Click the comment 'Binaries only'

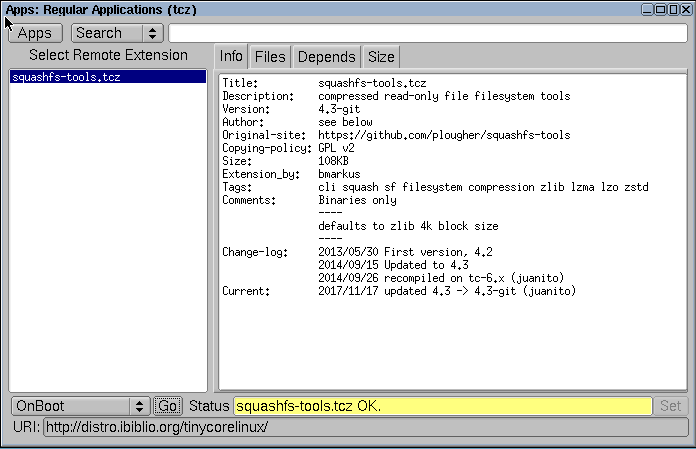click(357, 200)
